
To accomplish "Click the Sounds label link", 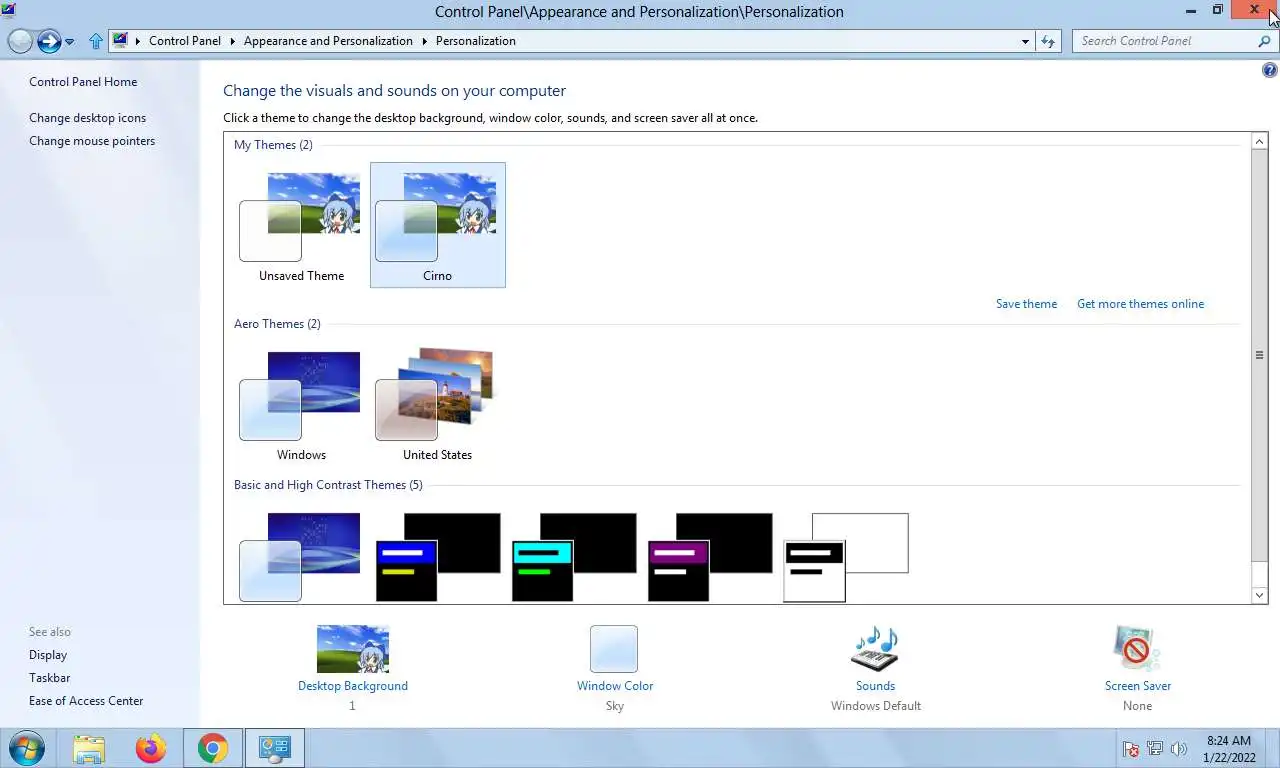I will tap(875, 686).
